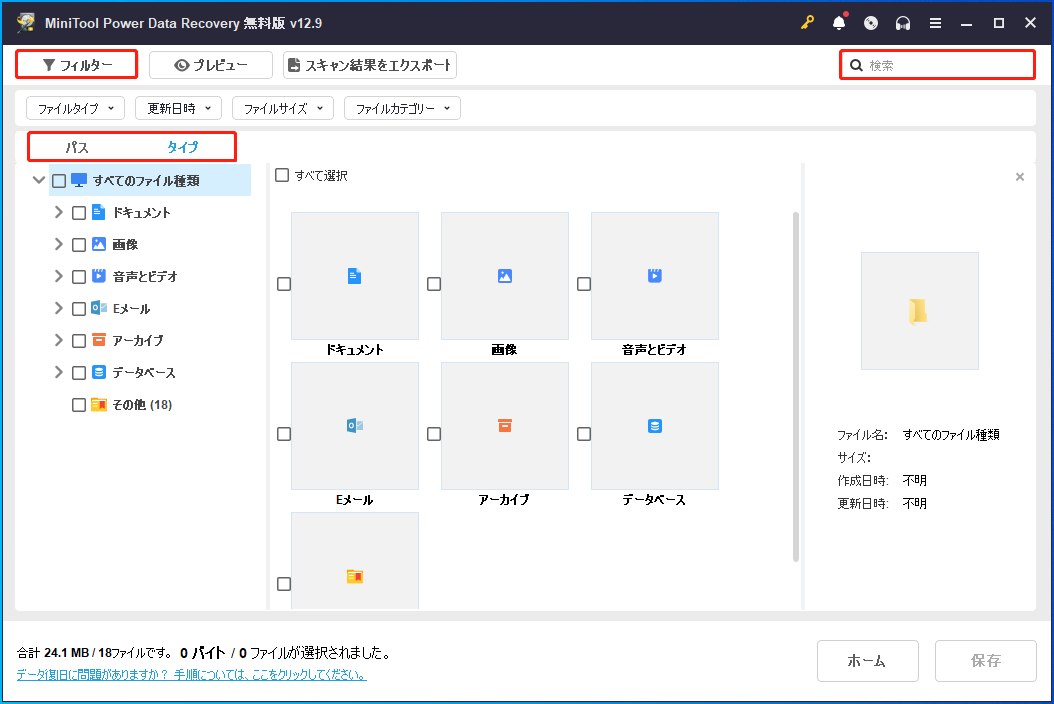Check the アーカイブ tree checkbox
This screenshot has width=1054, height=704.
pos(79,341)
